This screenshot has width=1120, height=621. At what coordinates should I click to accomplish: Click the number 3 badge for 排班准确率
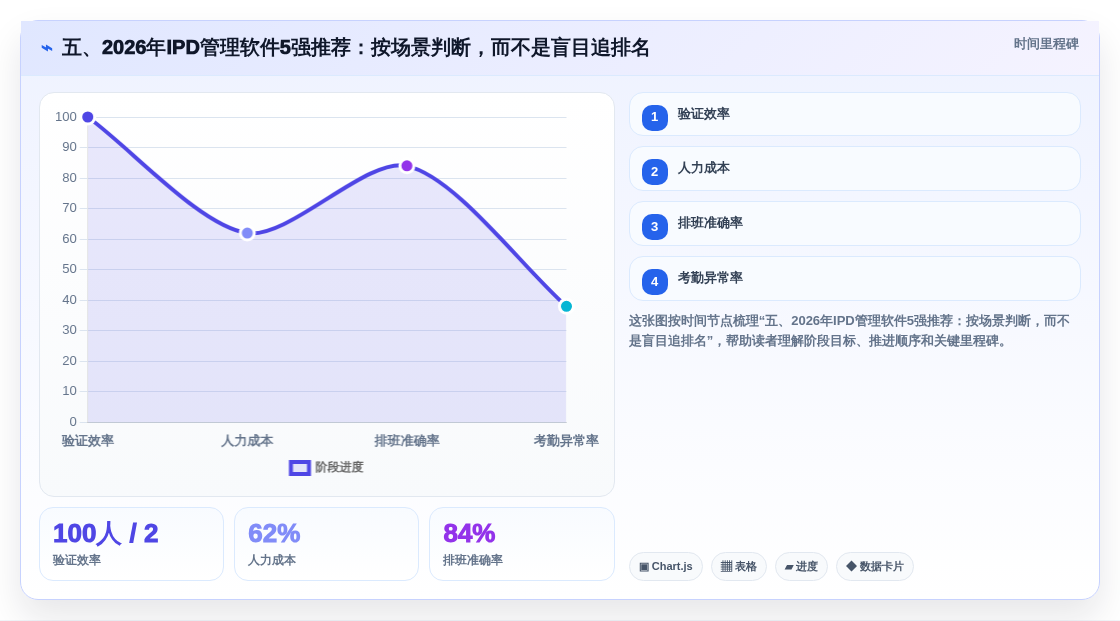click(654, 227)
